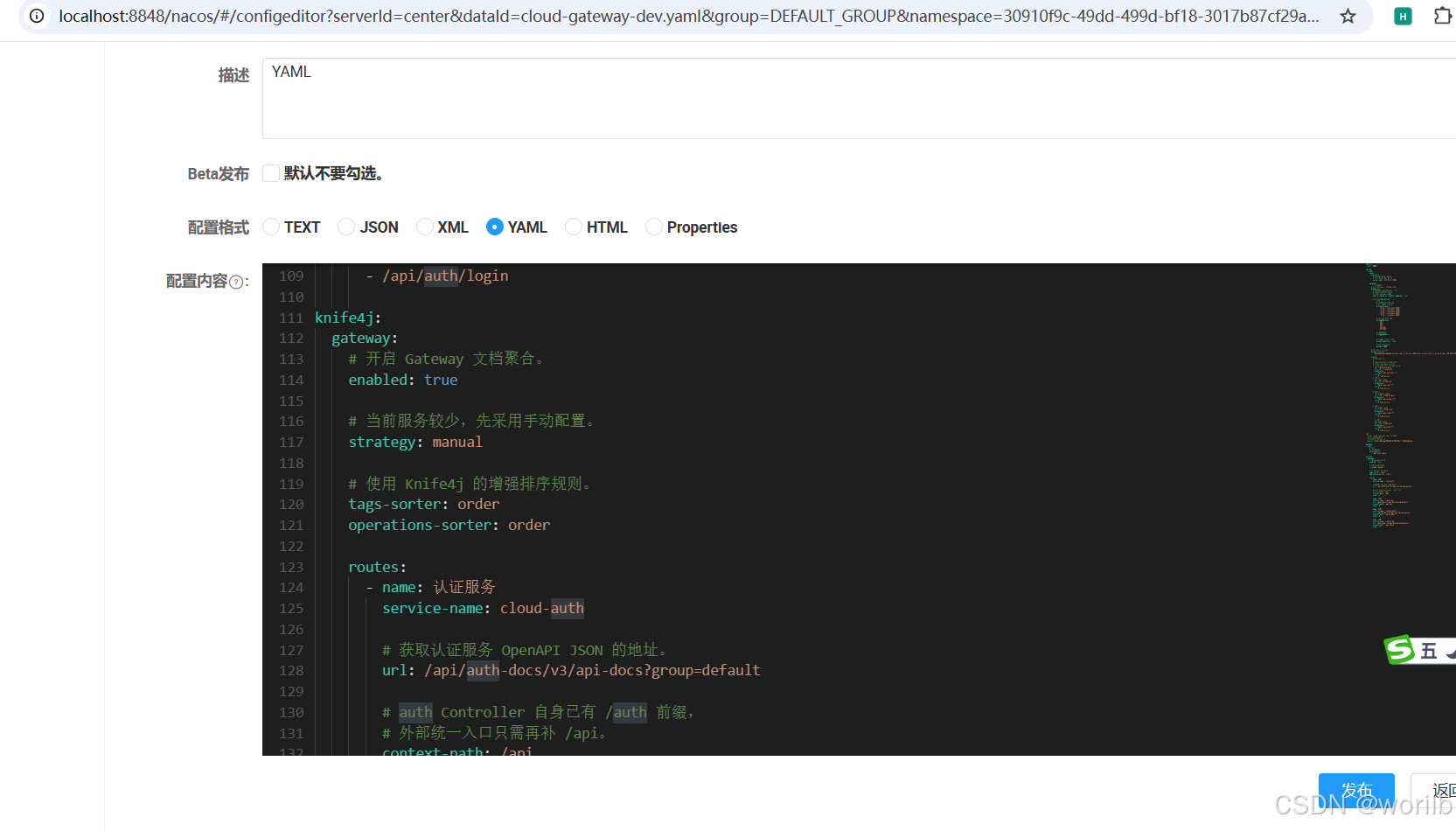Viewport: 1456px width, 831px height.
Task: Click the 发布 publish button
Action: (1356, 791)
